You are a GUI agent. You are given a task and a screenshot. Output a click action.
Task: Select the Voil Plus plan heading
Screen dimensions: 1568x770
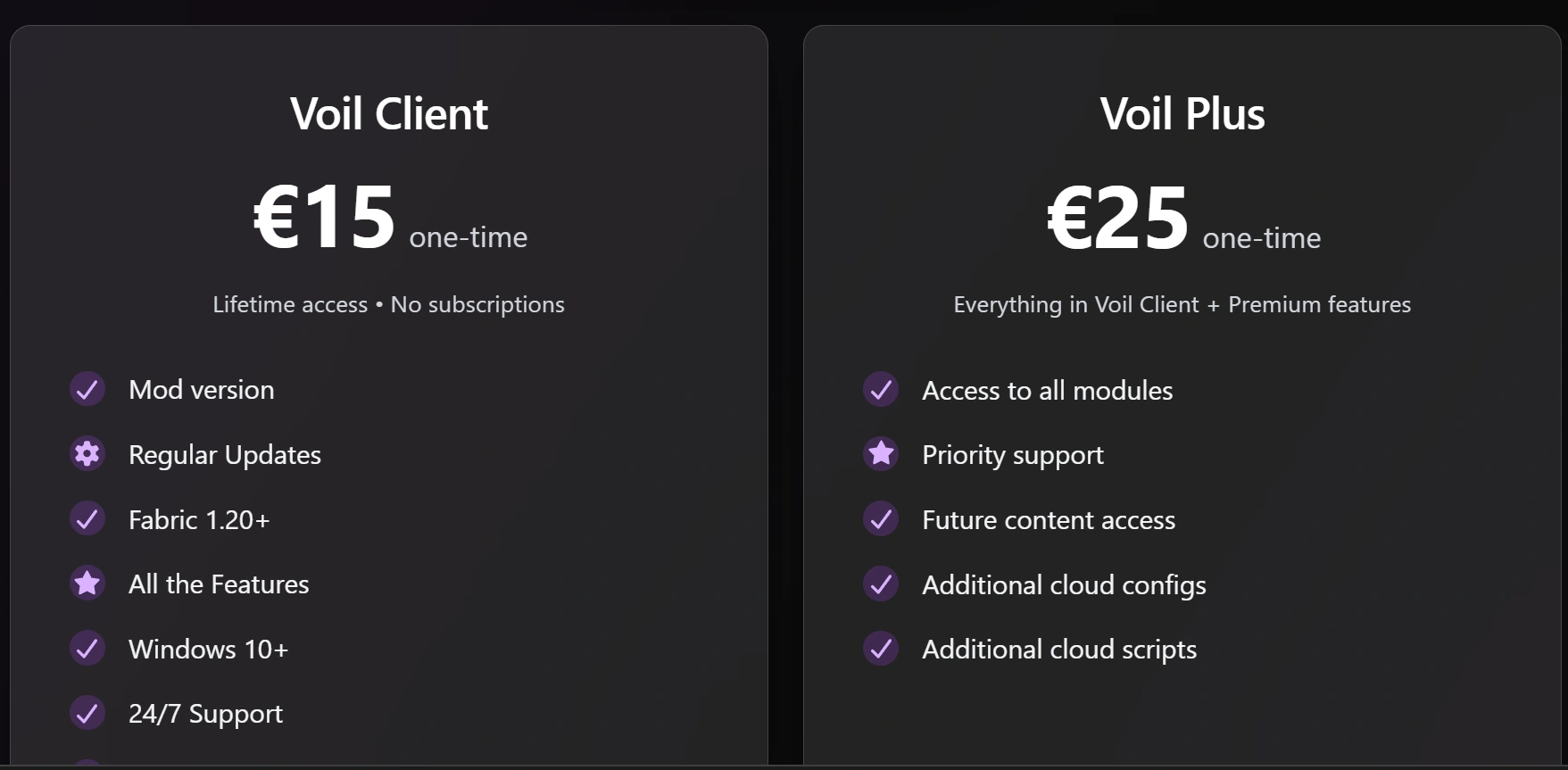tap(1182, 114)
